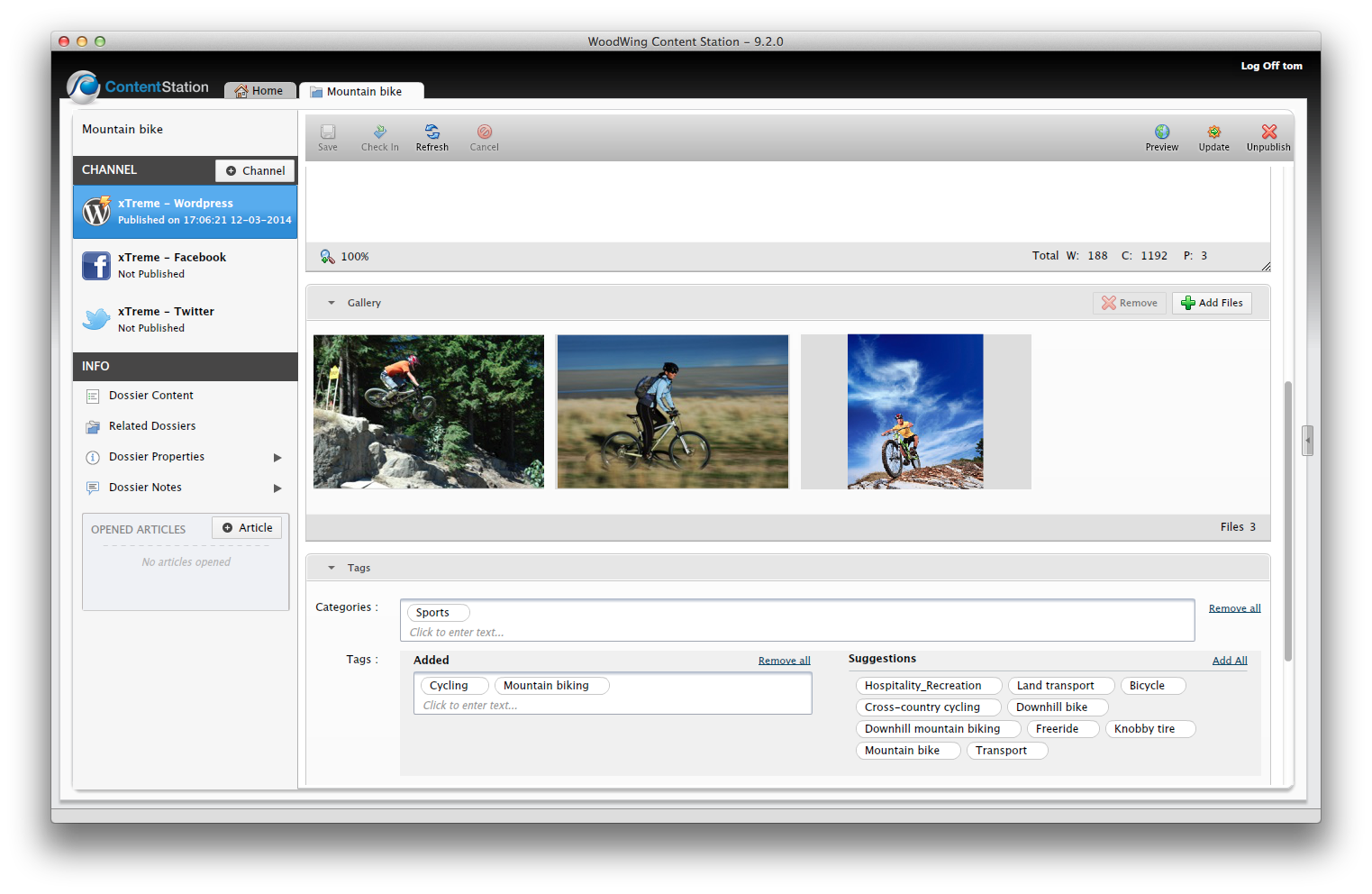Add the Downhill bike suggested tag

[x=1051, y=707]
